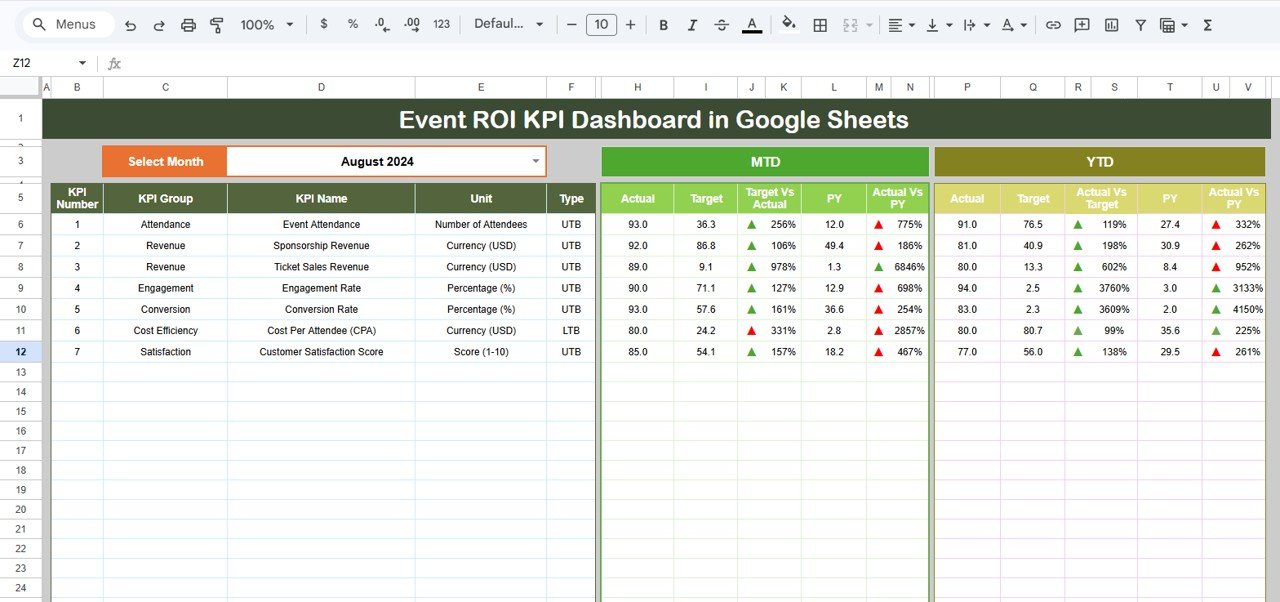Select the paint format tool
This screenshot has height=602, width=1280.
coord(217,24)
